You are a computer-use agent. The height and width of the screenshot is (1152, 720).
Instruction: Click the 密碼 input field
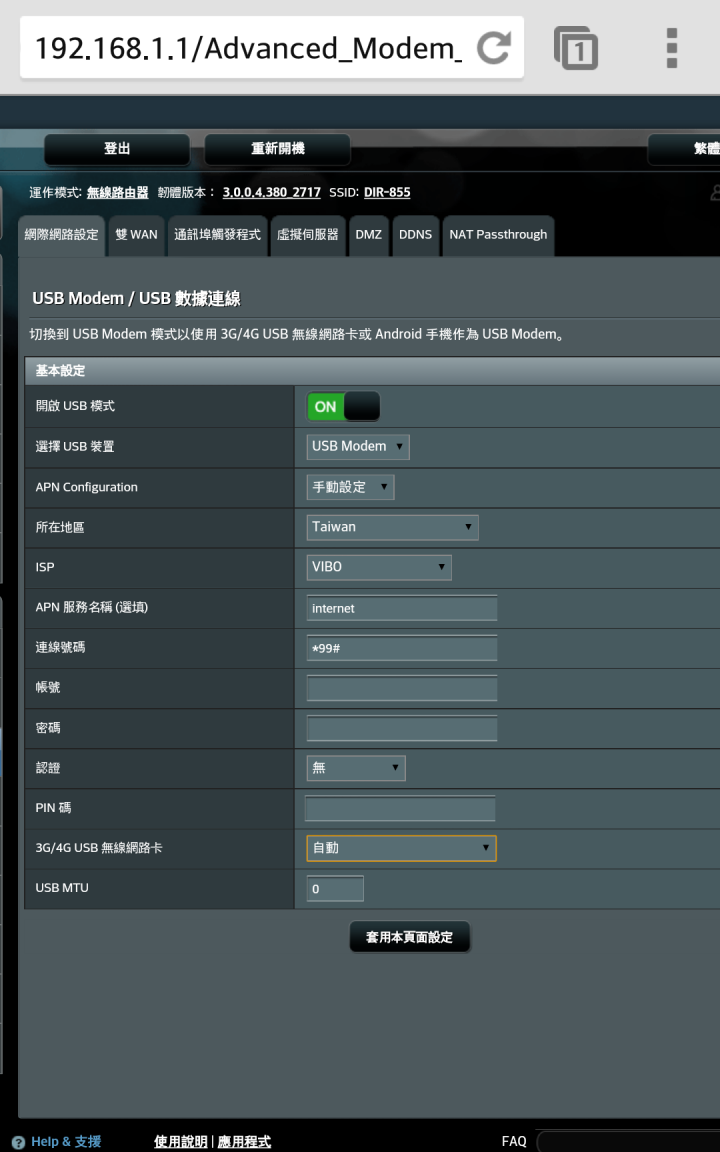point(402,728)
